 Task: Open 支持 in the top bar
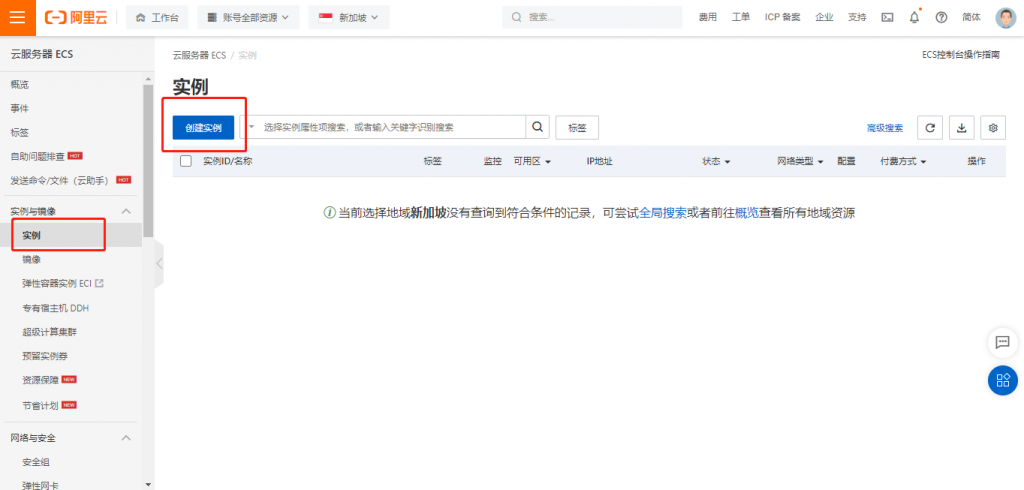point(857,18)
